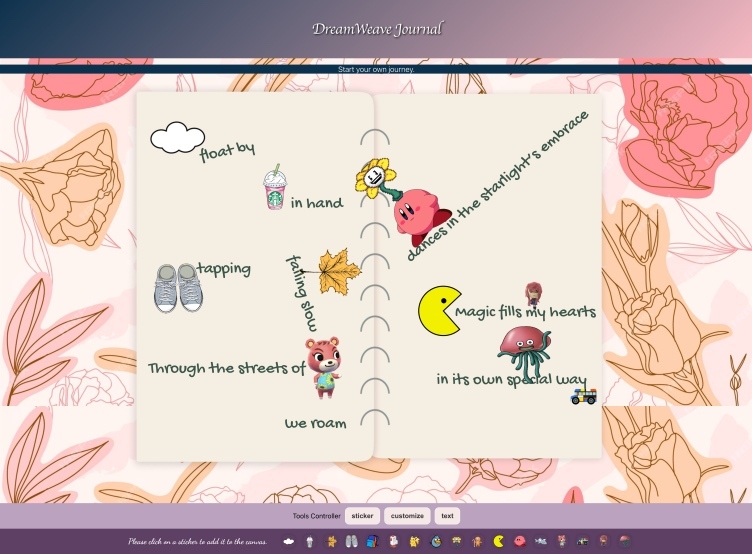Add the cloud sticker from the sticker bar

pos(289,542)
